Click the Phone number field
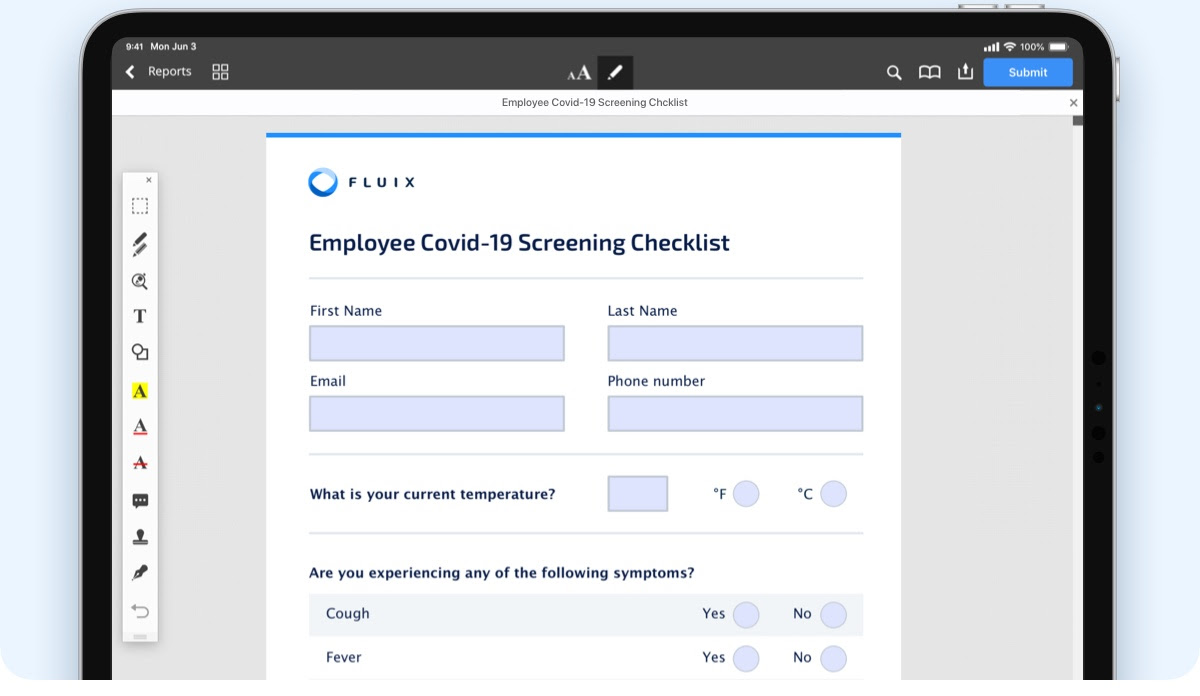Viewport: 1200px width, 696px height. 735,414
